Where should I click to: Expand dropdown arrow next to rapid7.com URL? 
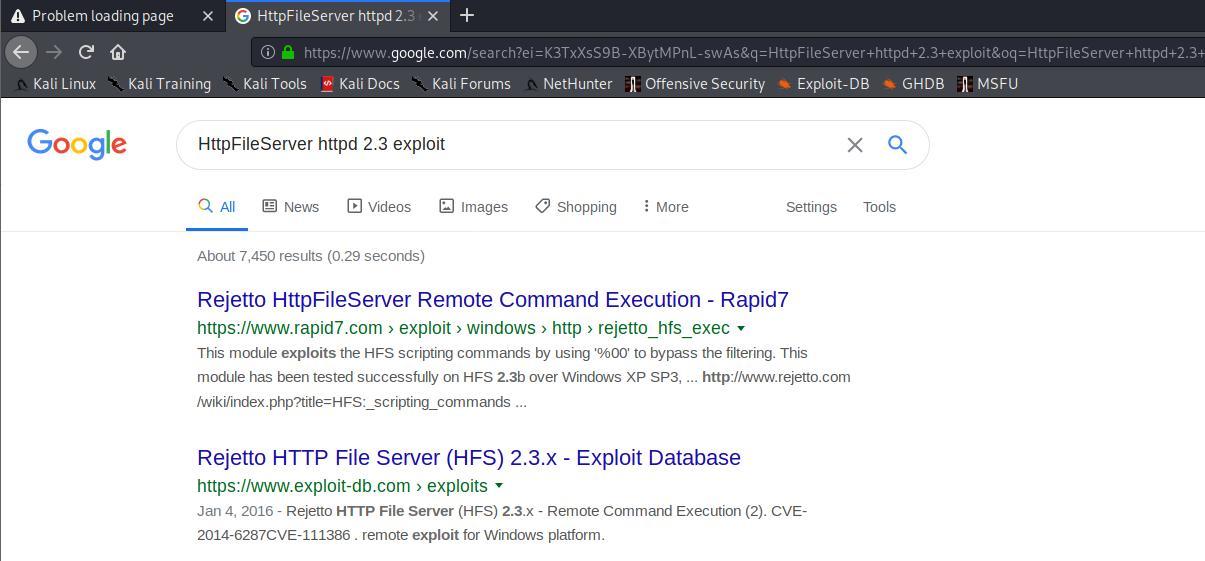741,328
